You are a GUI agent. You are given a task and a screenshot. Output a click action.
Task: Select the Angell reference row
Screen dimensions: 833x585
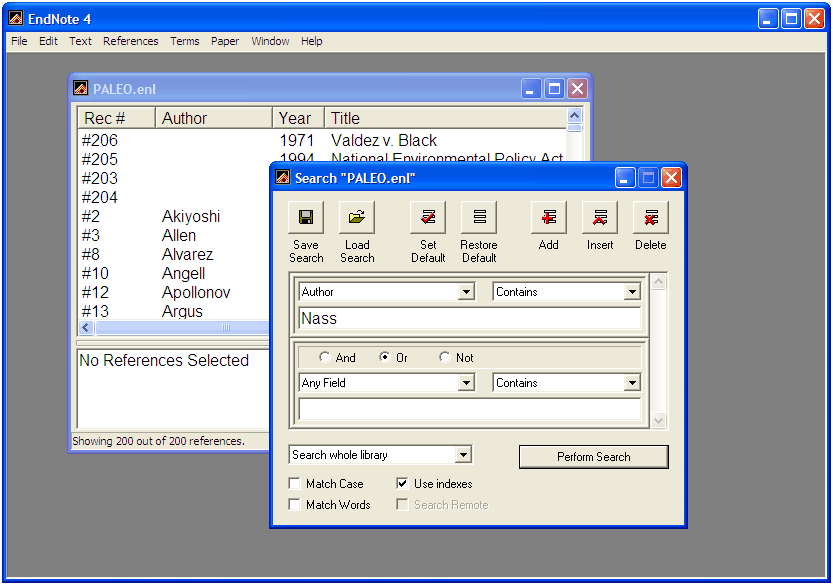click(x=174, y=273)
